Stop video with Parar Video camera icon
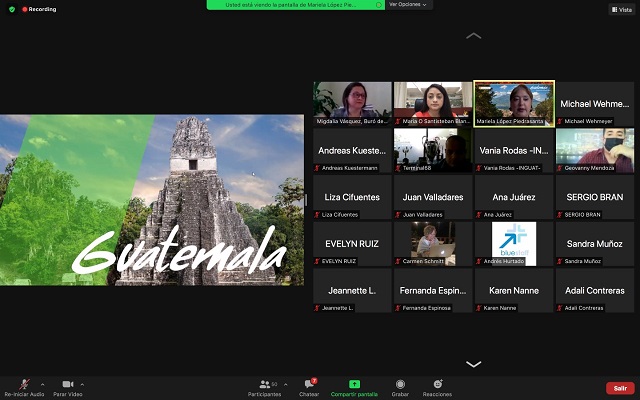 67,385
